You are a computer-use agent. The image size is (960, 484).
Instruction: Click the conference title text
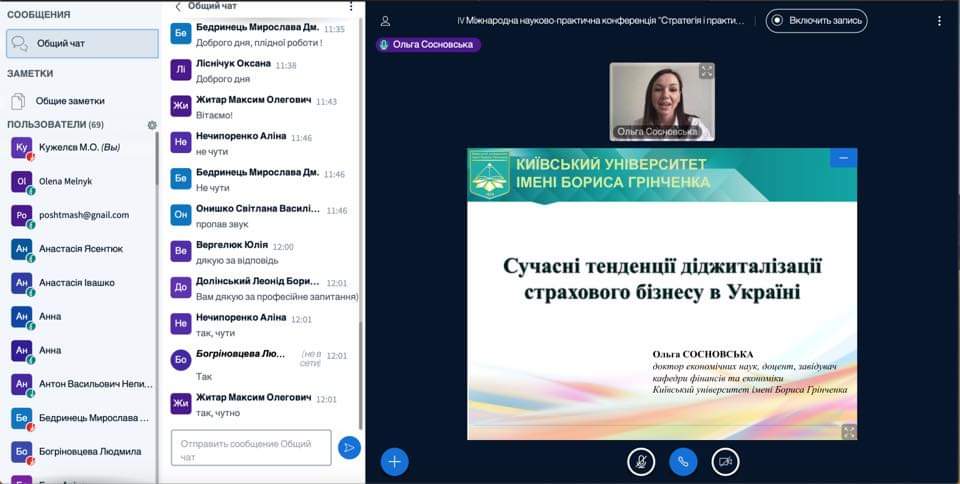coord(601,21)
